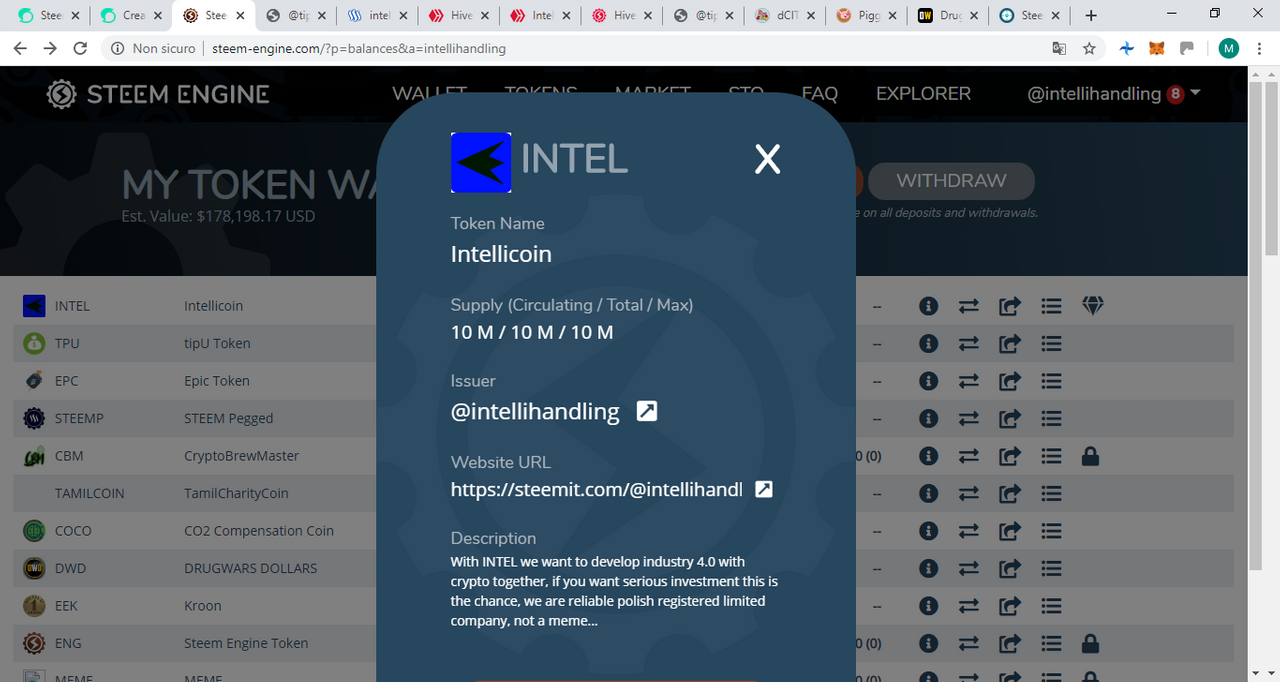The height and width of the screenshot is (682, 1280).
Task: Click info icon in INTEL row
Action: (x=928, y=306)
